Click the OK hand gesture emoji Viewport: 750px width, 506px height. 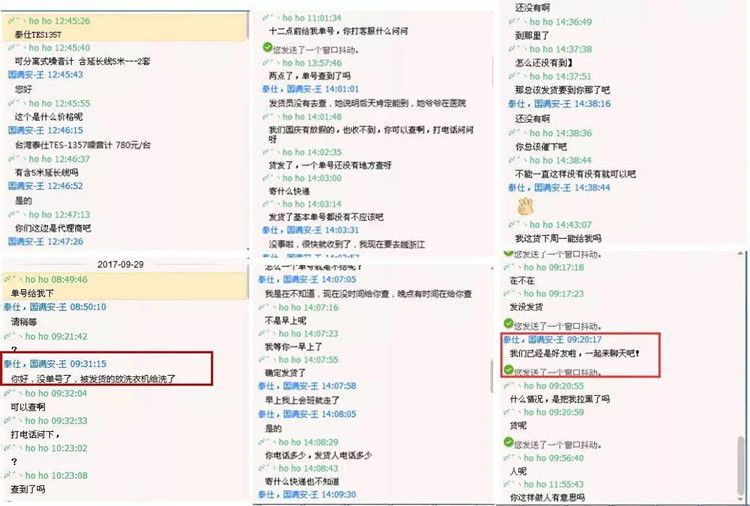click(x=526, y=205)
